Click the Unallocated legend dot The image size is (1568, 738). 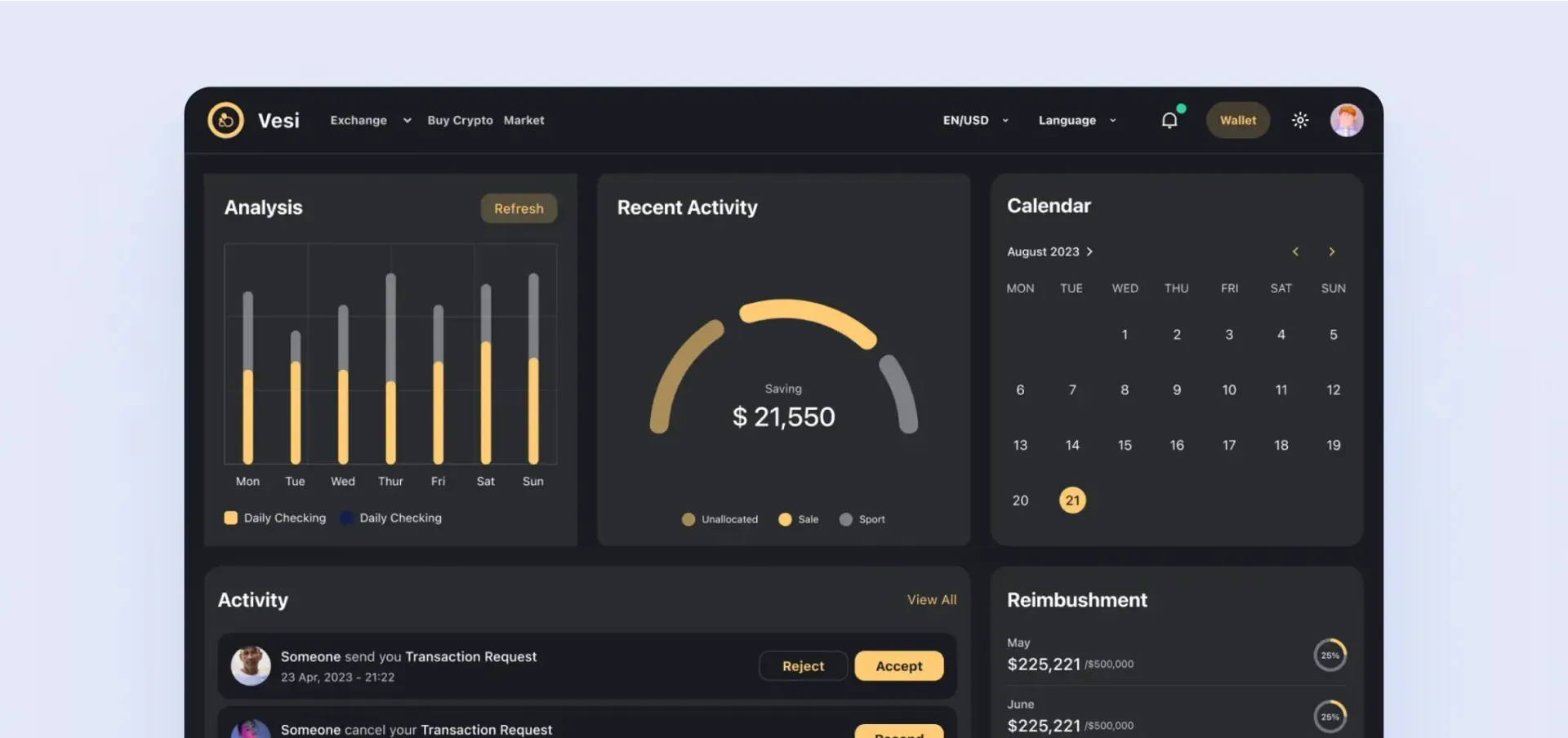point(688,519)
